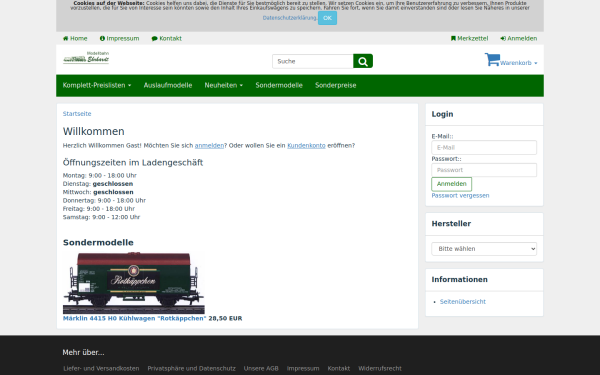Open the Merkzettel bookmark link
The image size is (600, 375).
470,38
